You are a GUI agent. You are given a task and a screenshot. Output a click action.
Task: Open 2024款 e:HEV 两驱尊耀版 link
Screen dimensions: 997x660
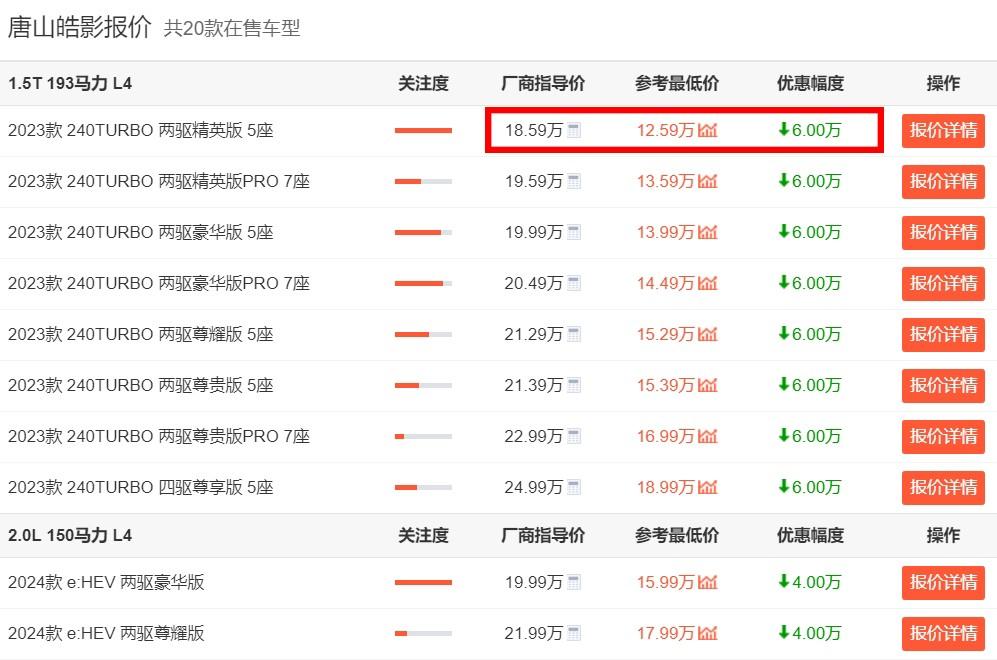tap(106, 633)
